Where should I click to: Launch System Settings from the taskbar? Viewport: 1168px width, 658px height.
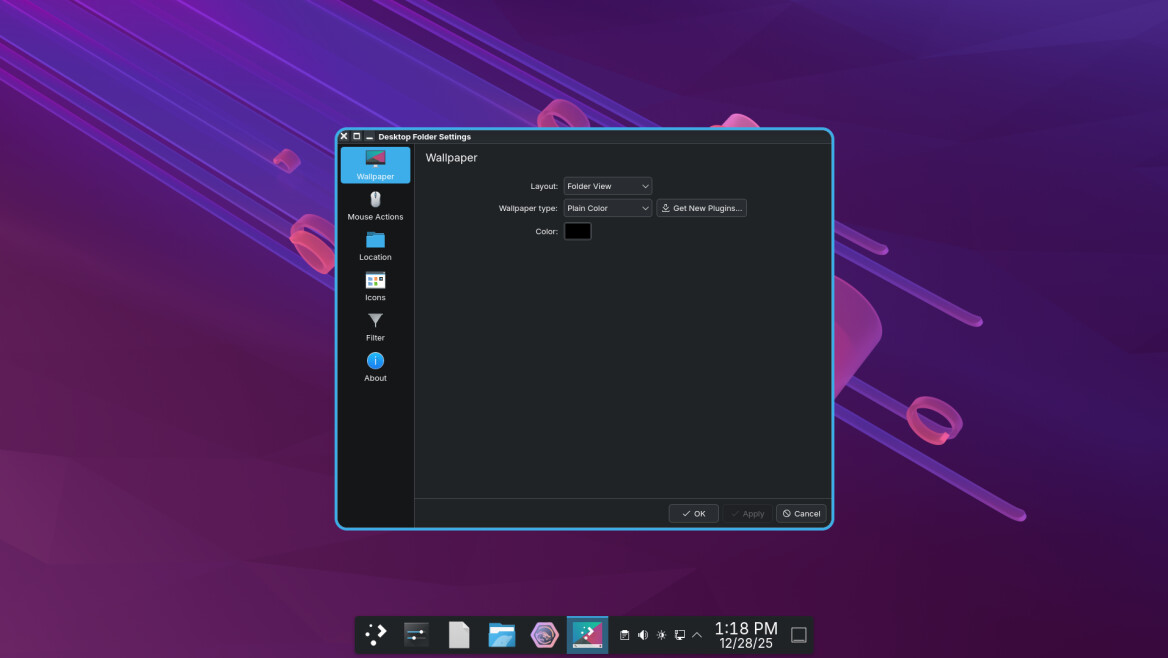pos(416,634)
